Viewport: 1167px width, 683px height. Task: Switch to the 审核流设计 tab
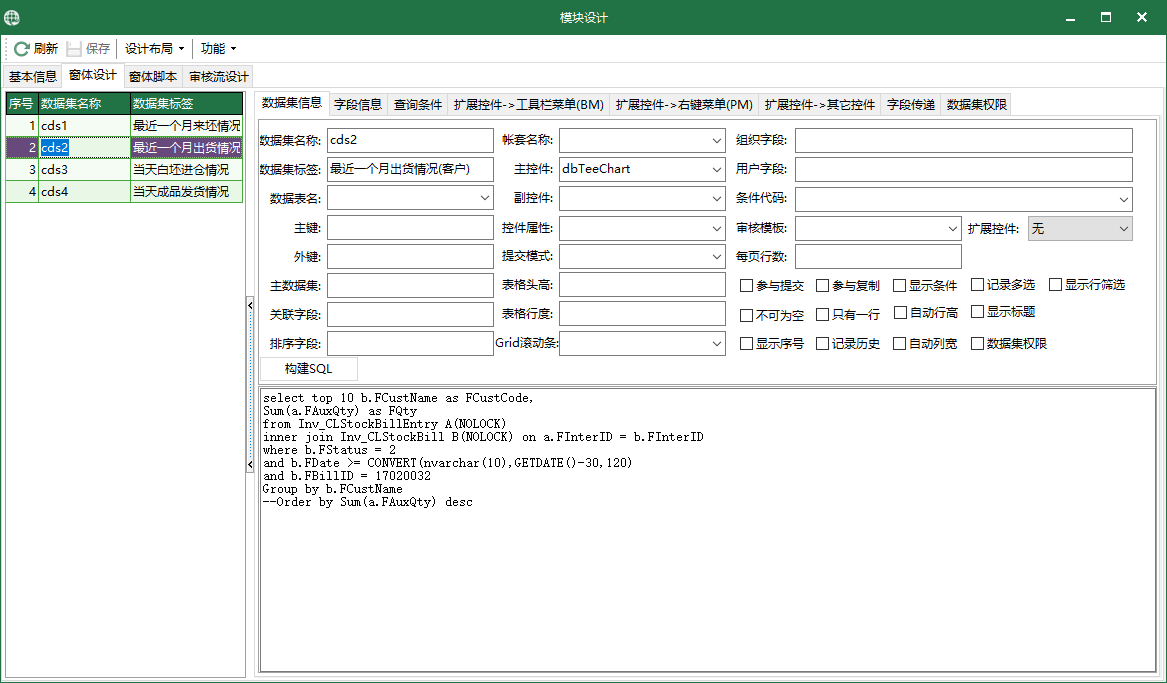click(x=218, y=77)
